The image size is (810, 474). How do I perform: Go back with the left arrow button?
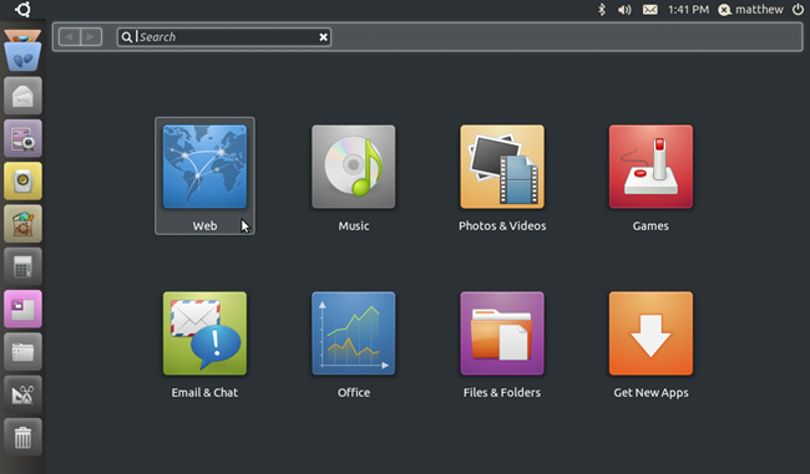point(69,37)
